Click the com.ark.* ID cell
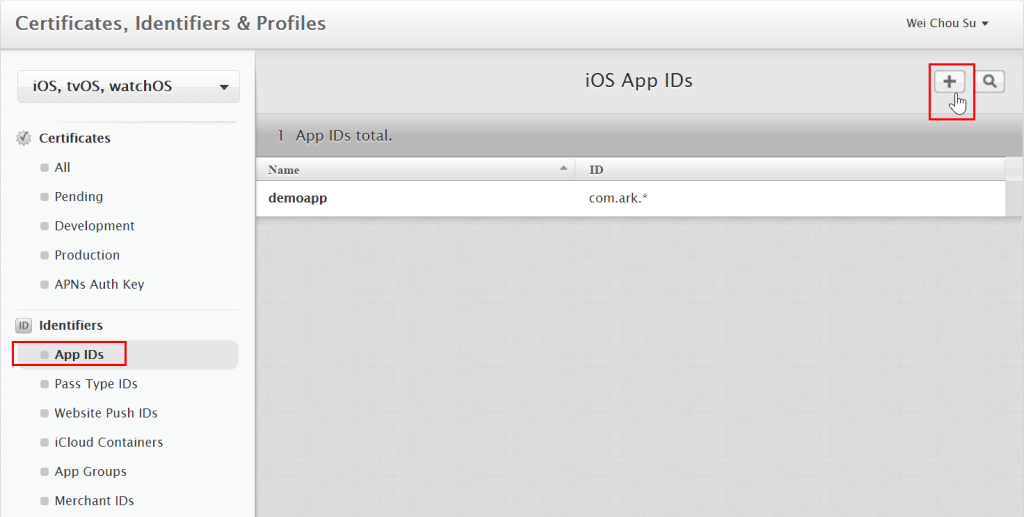 click(618, 198)
